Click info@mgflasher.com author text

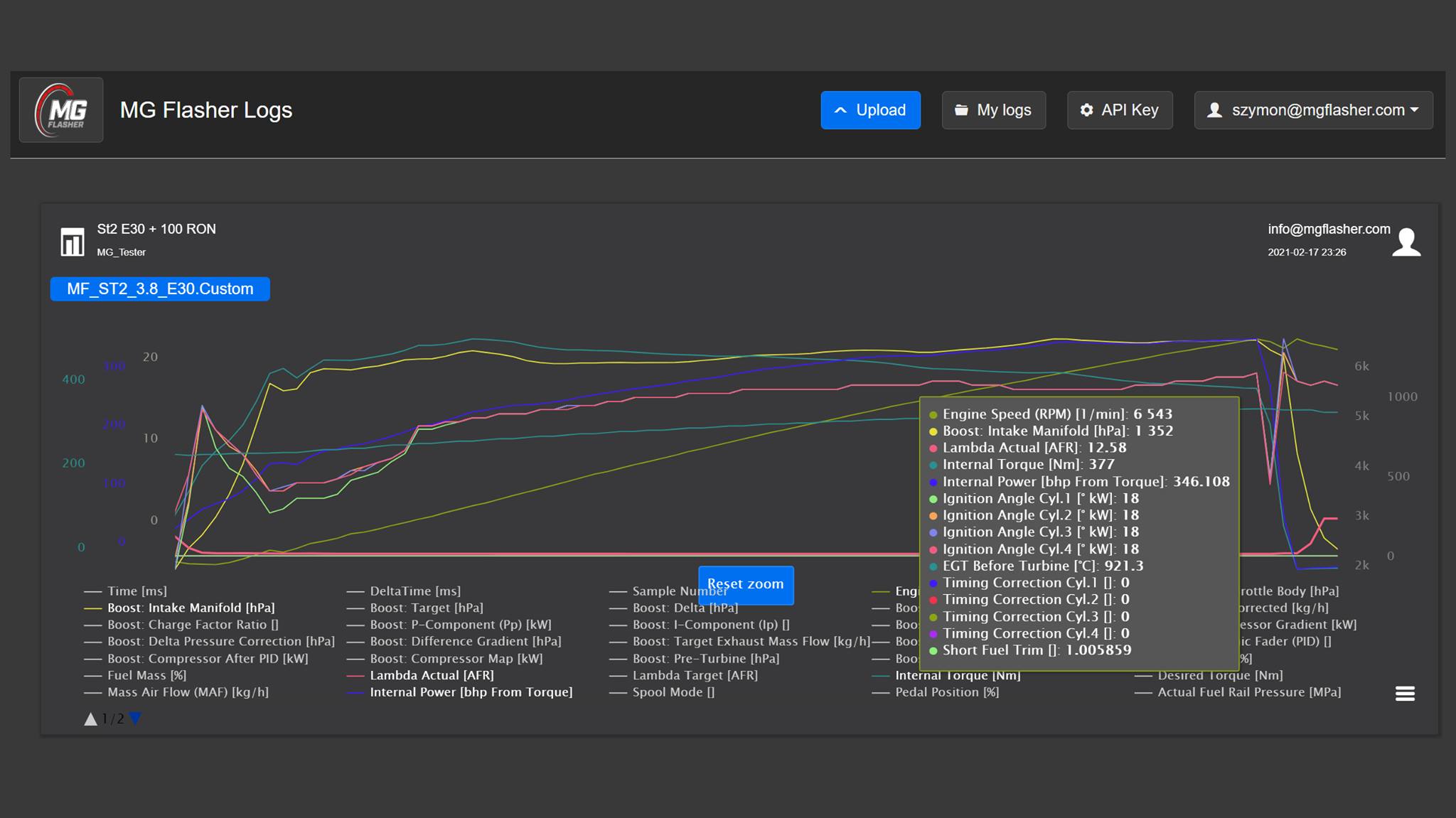pos(1329,230)
